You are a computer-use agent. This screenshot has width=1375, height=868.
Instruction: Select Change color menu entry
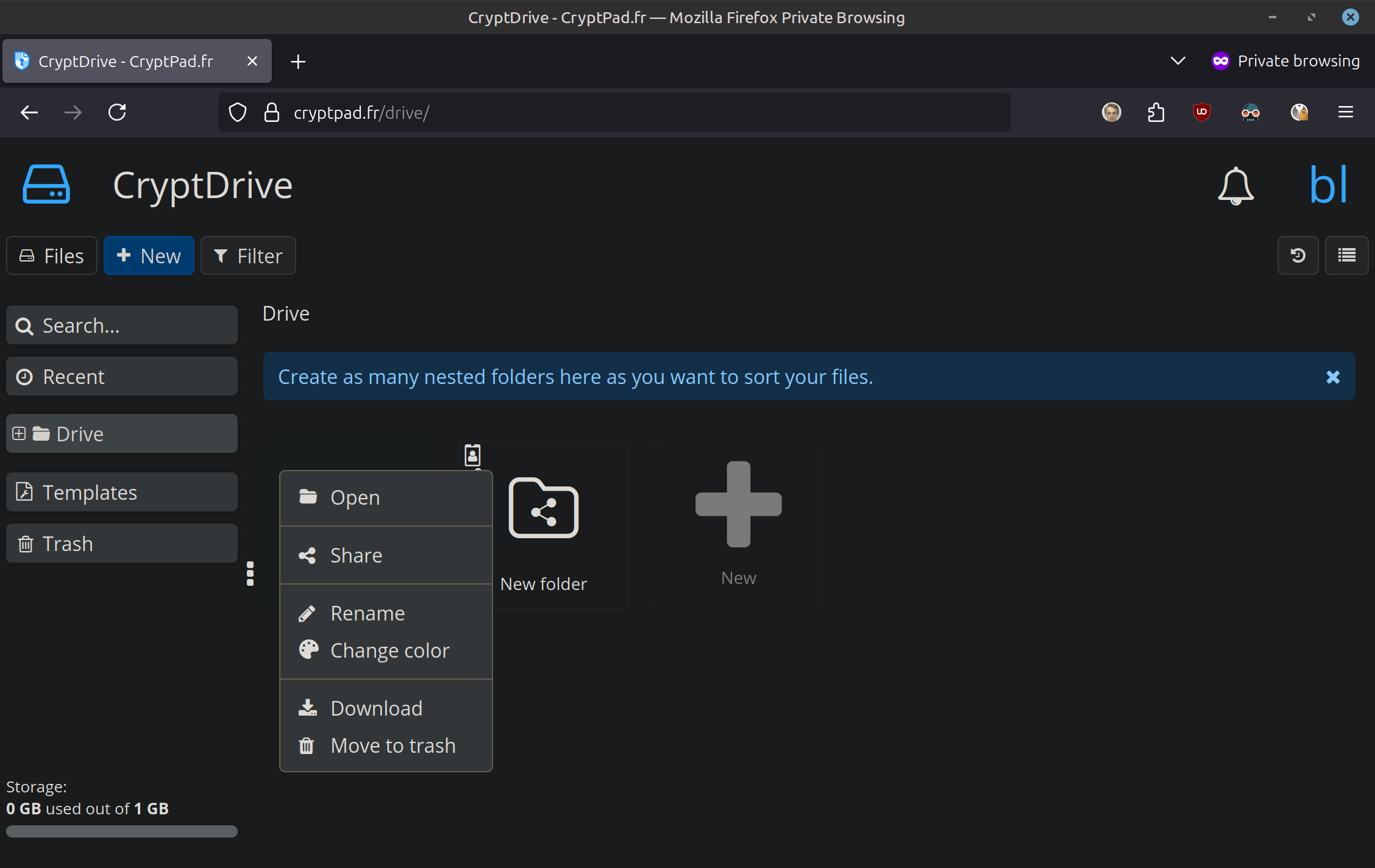coord(389,650)
